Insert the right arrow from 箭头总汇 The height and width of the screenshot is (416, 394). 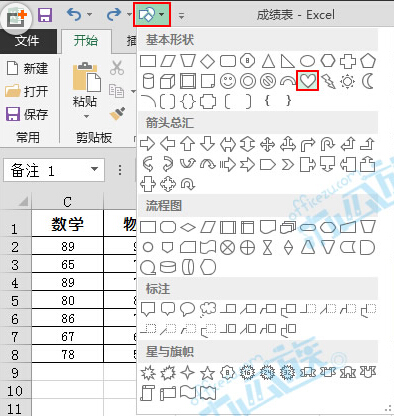[147, 144]
